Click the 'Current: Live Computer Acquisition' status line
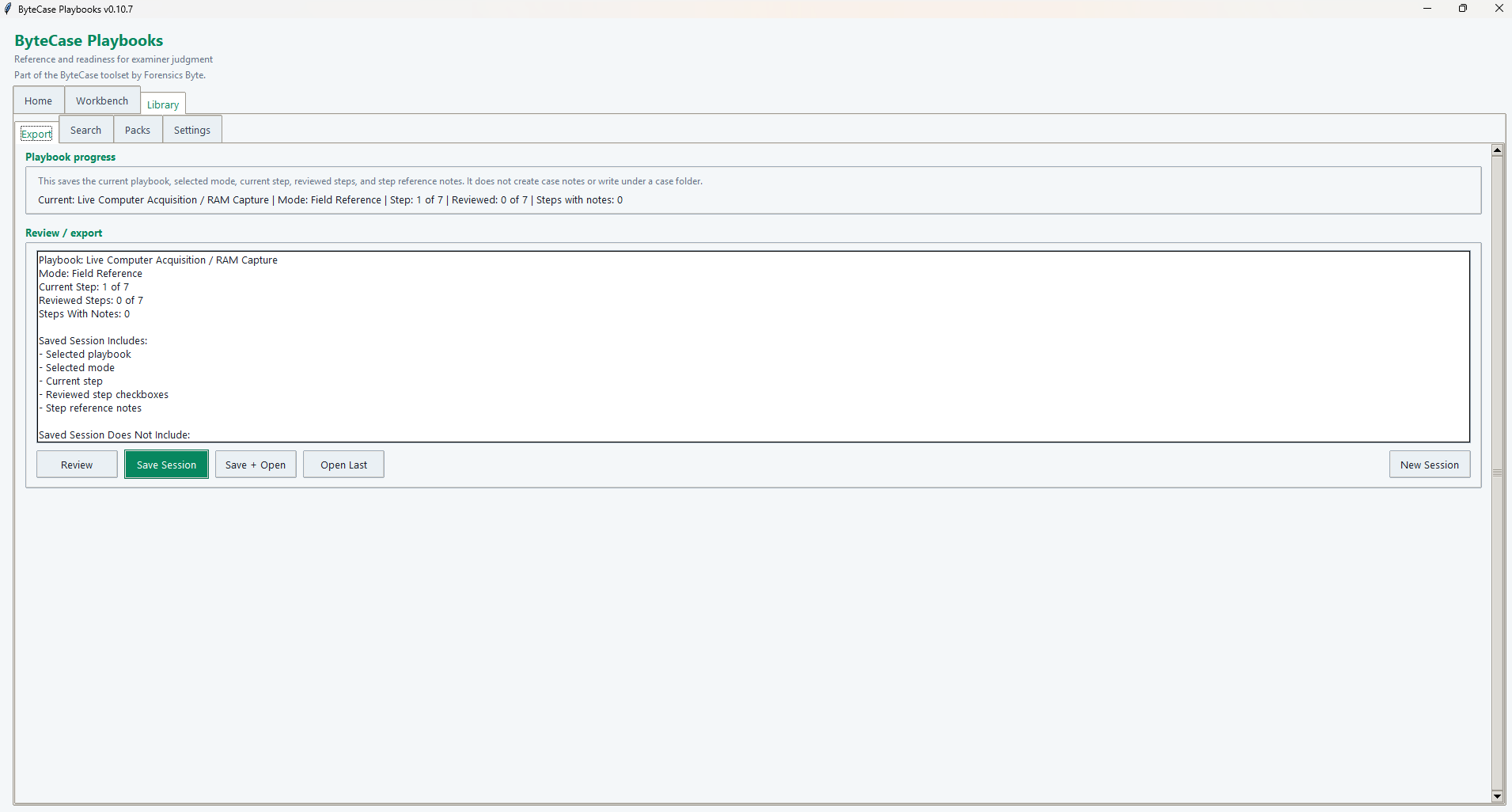This screenshot has height=812, width=1512. 330,199
